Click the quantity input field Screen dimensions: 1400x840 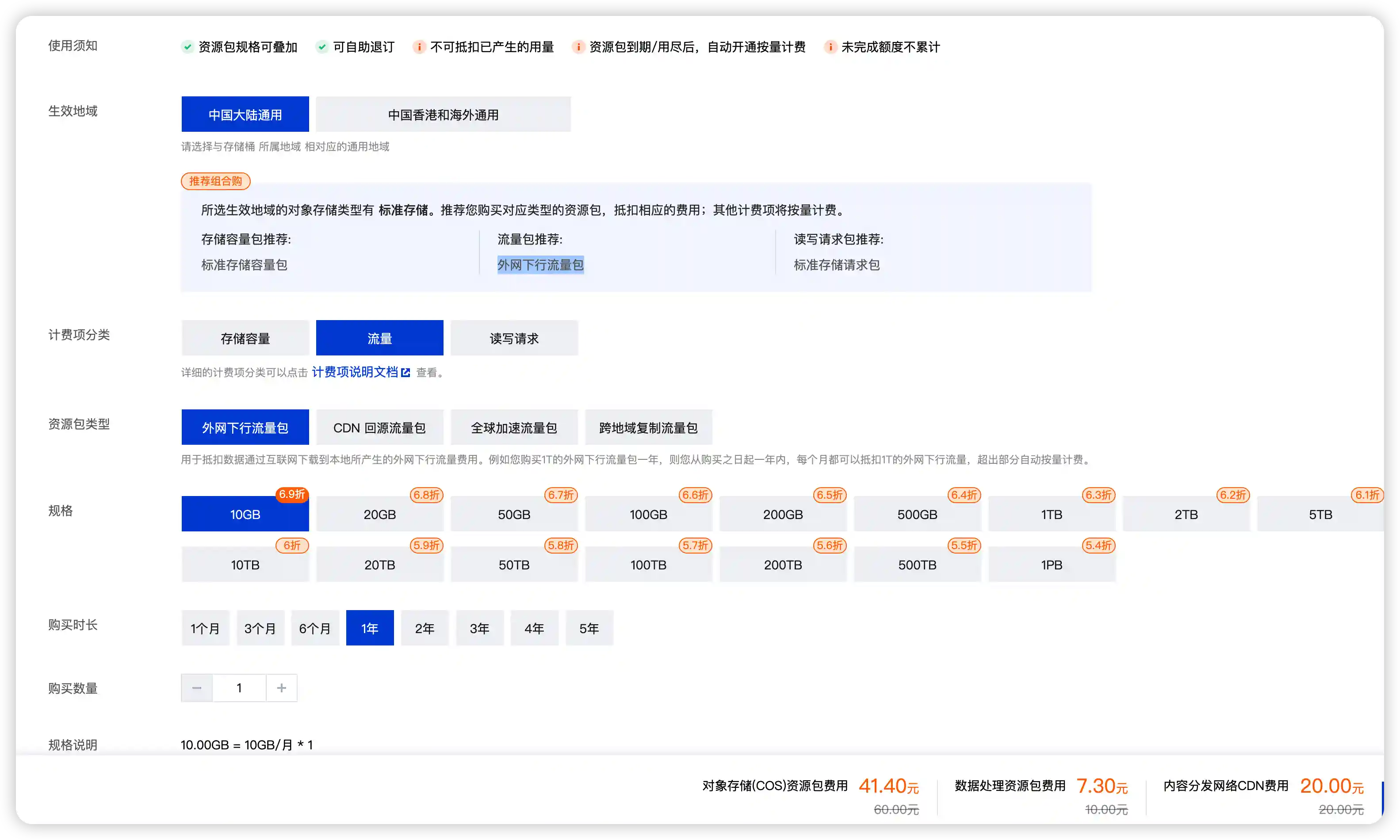point(239,688)
